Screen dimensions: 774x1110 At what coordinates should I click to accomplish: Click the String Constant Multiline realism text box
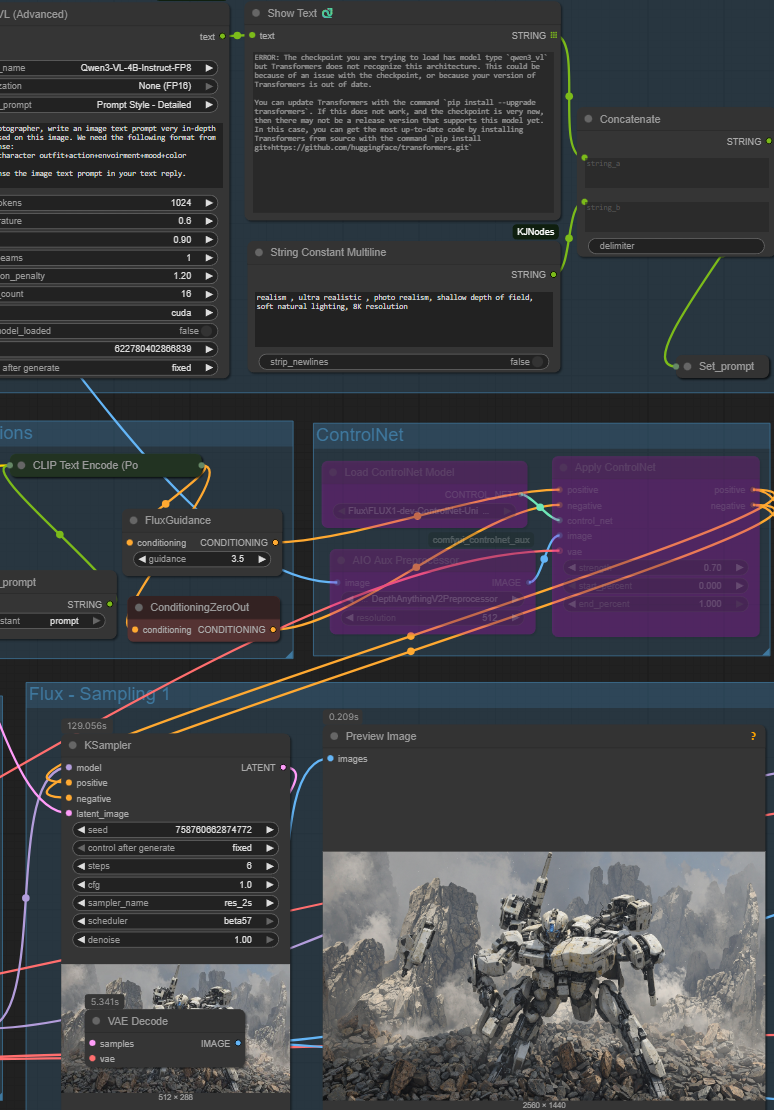point(404,319)
